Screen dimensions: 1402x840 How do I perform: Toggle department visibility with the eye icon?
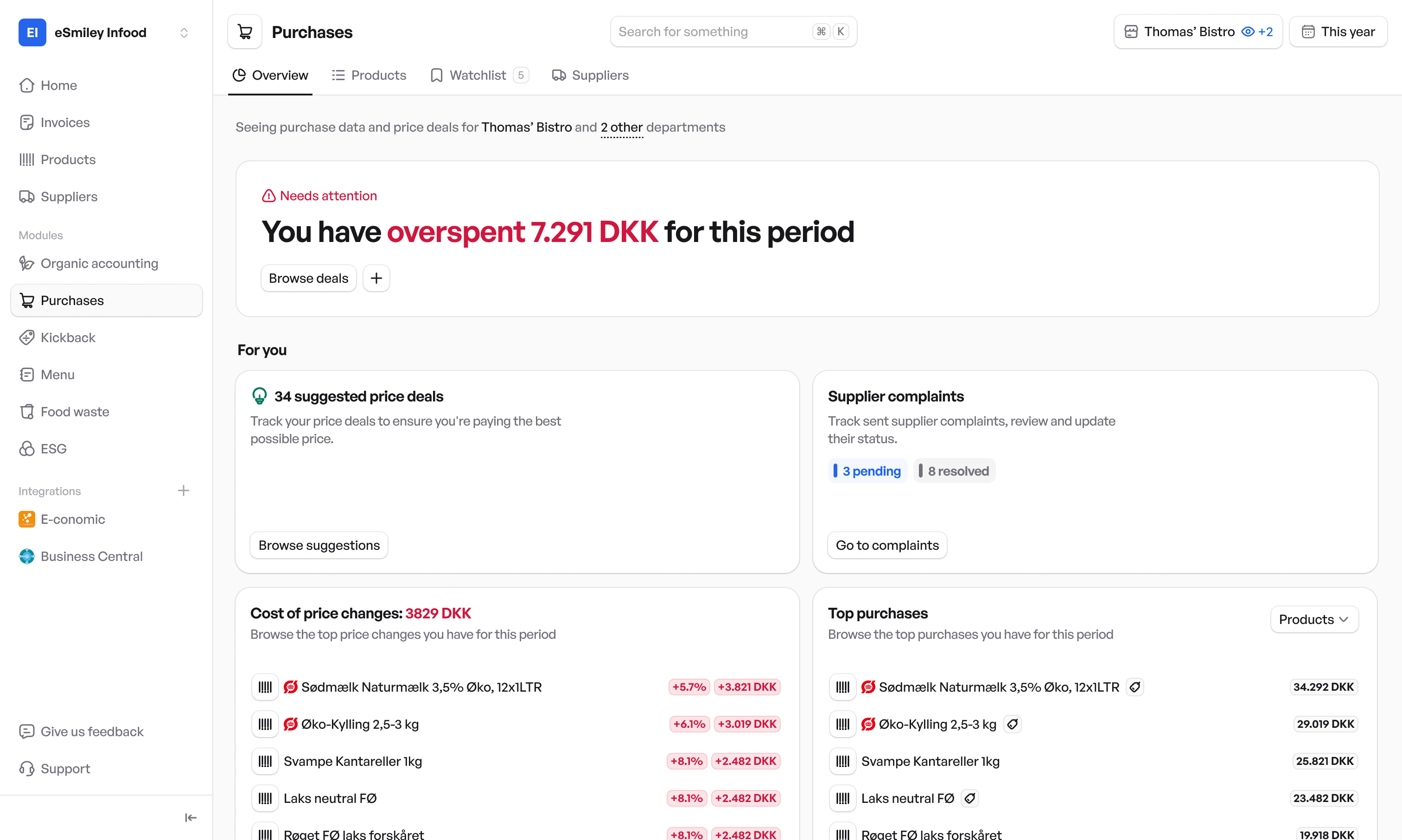coord(1248,32)
